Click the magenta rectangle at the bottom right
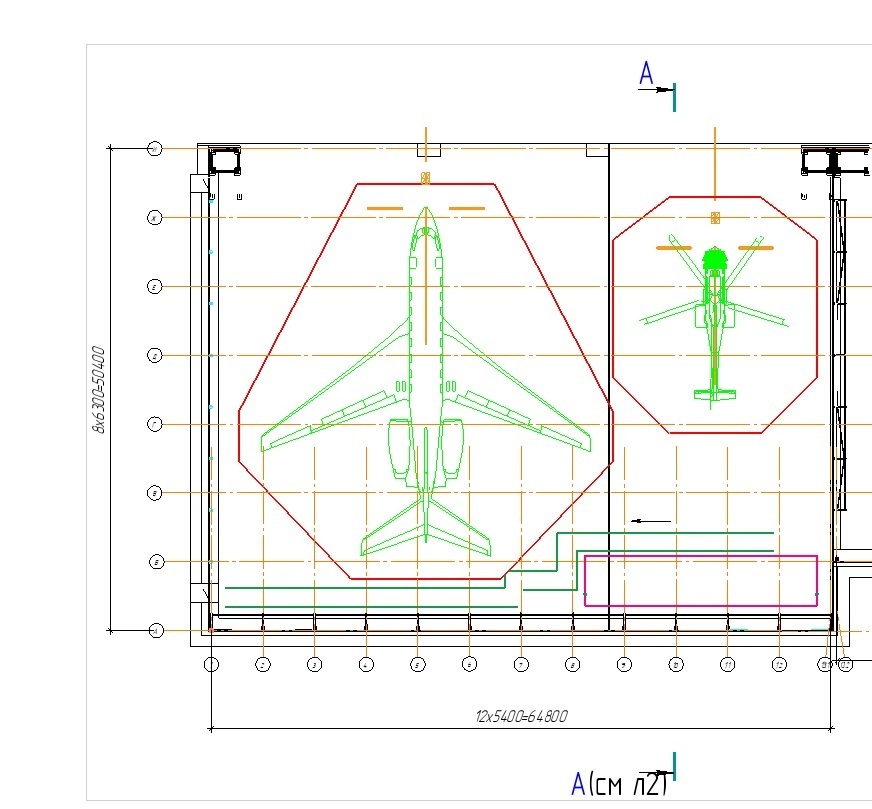872x809 pixels. pyautogui.click(x=701, y=580)
